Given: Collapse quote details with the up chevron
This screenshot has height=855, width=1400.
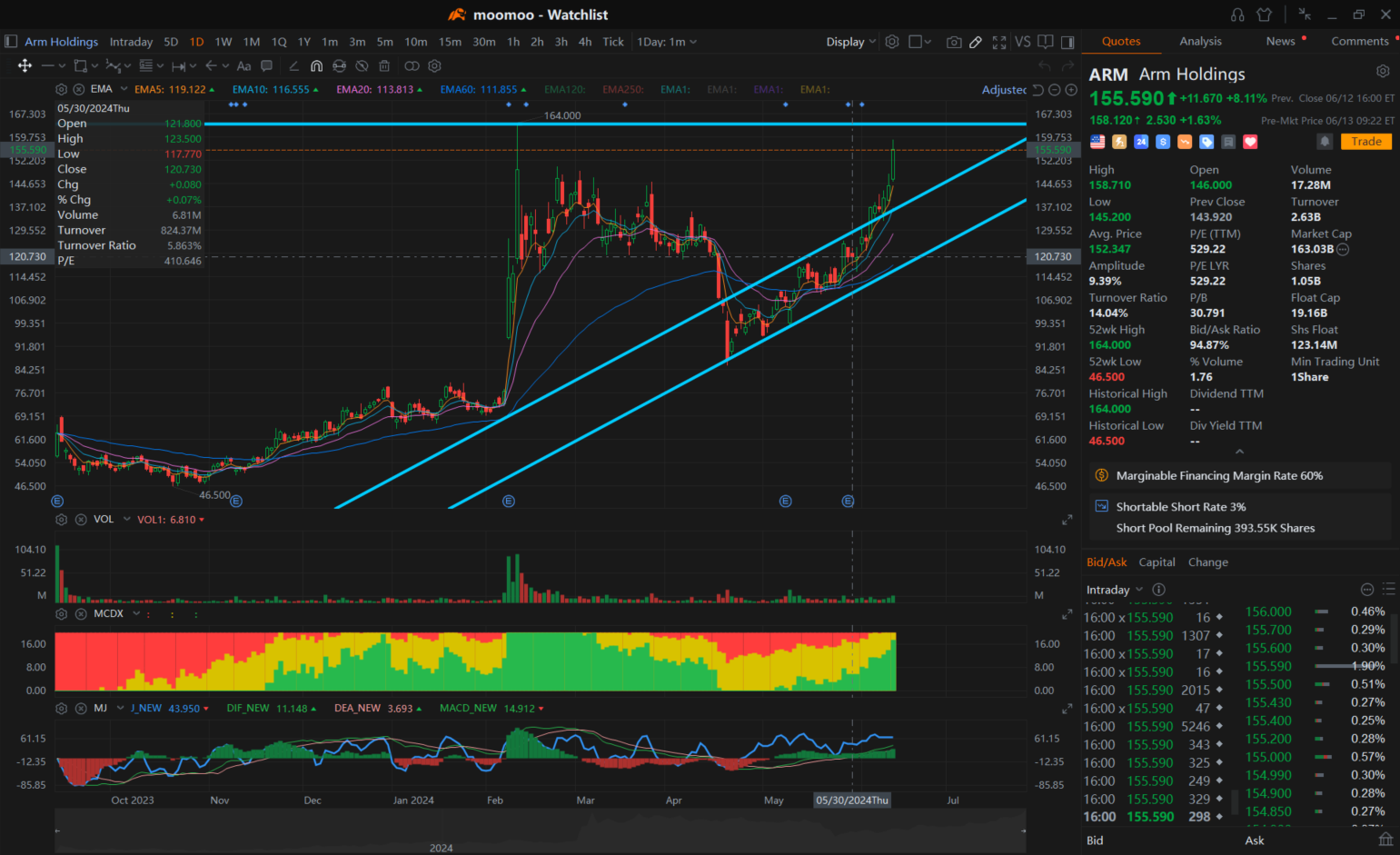Looking at the screenshot, I should pyautogui.click(x=1239, y=452).
